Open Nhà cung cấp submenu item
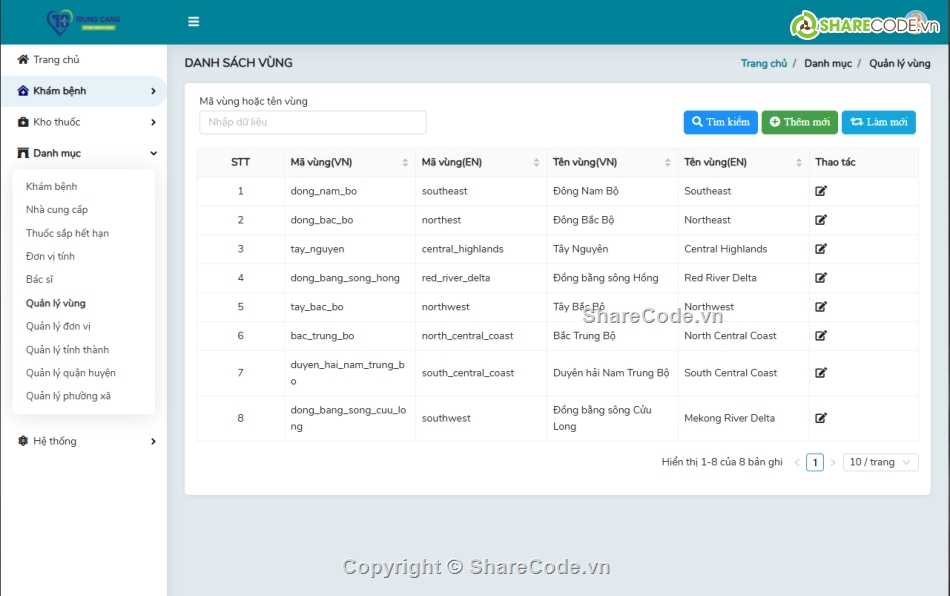The image size is (950, 596). [57, 210]
